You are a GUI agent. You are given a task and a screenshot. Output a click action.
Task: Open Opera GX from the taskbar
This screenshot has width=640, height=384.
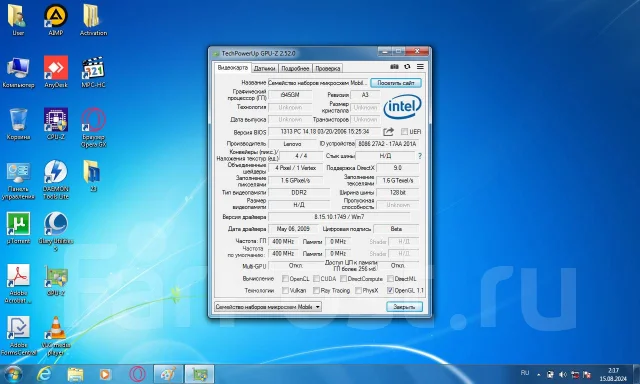pos(138,374)
